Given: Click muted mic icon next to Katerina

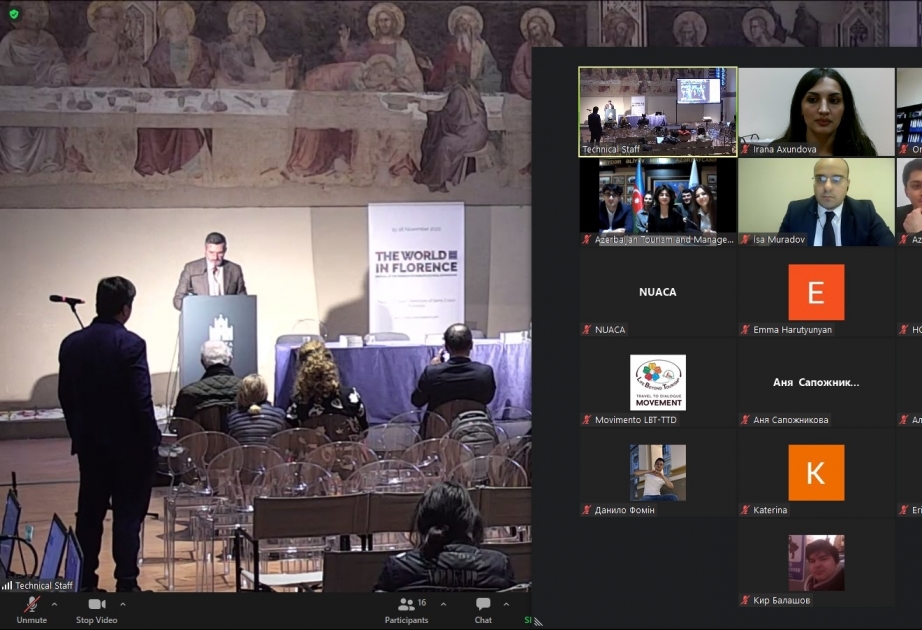Looking at the screenshot, I should (745, 510).
